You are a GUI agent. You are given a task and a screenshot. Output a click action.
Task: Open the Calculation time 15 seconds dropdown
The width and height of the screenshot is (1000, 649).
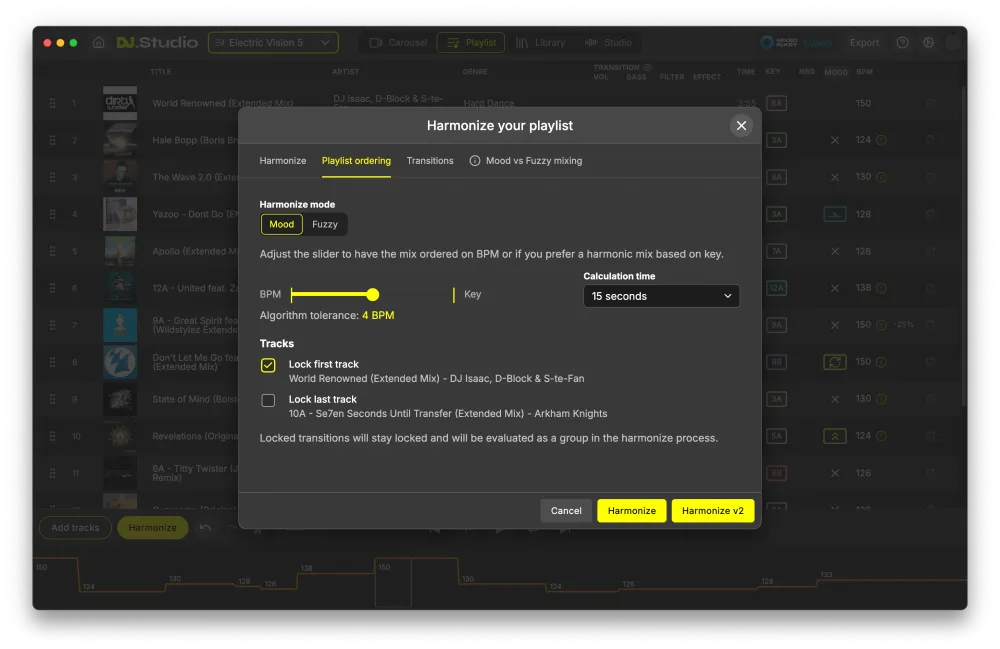tap(661, 296)
